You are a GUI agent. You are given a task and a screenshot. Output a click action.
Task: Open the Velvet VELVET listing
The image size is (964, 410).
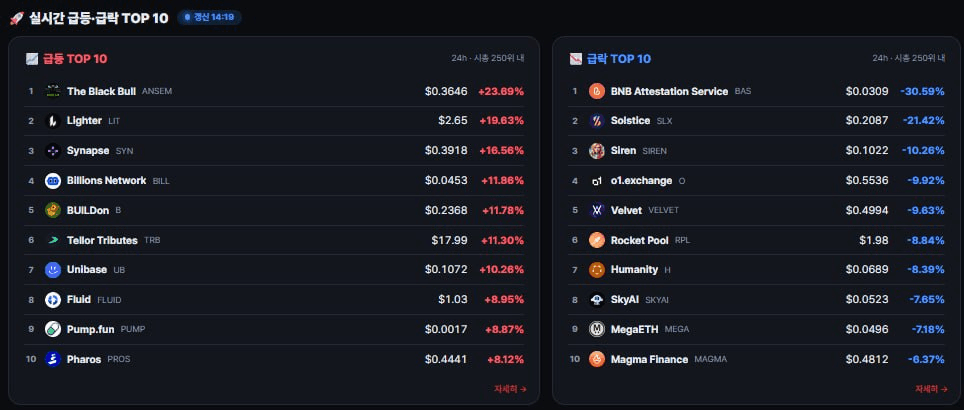756,210
